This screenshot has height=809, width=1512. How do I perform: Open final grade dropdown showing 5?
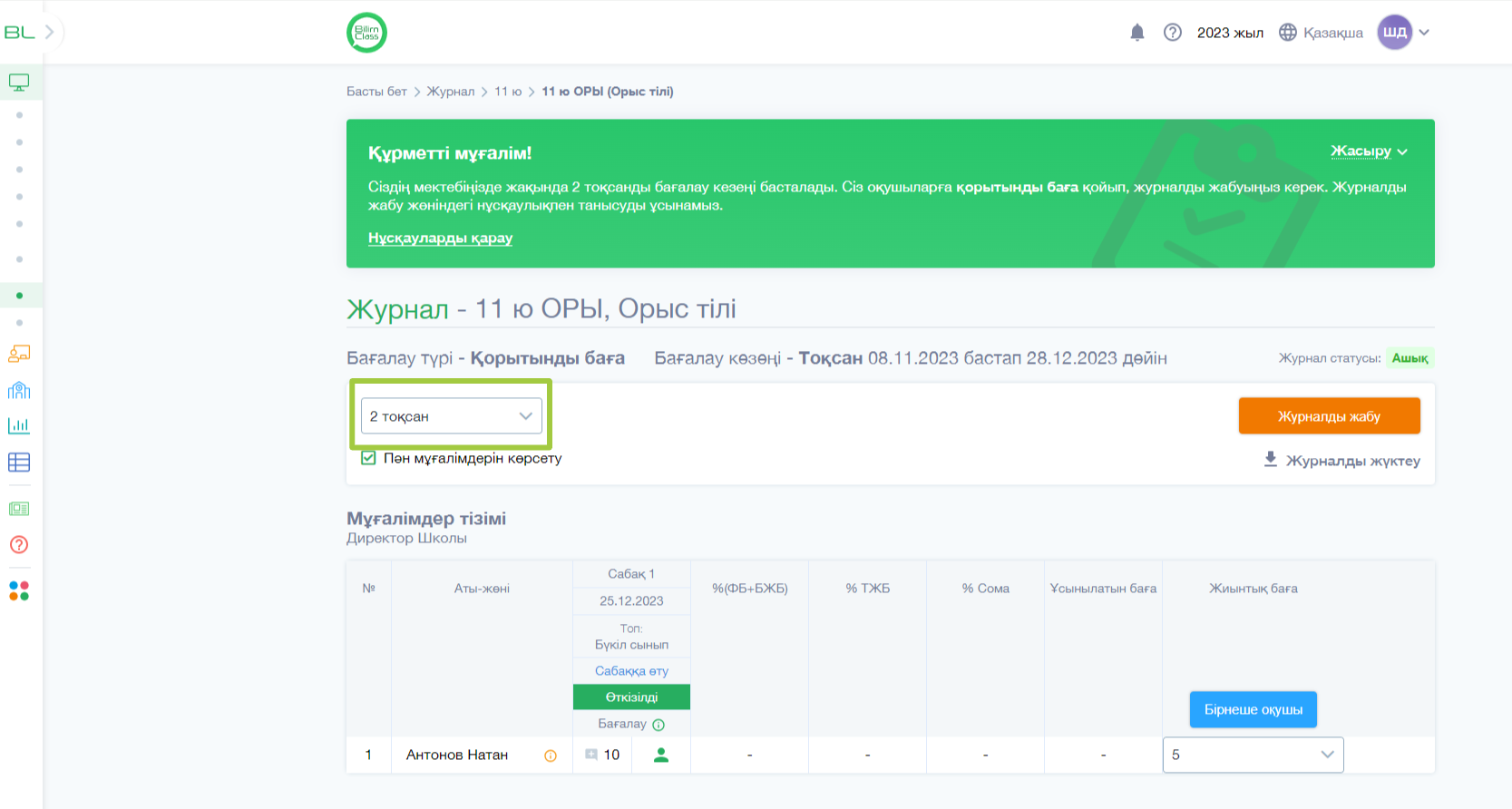point(1253,755)
